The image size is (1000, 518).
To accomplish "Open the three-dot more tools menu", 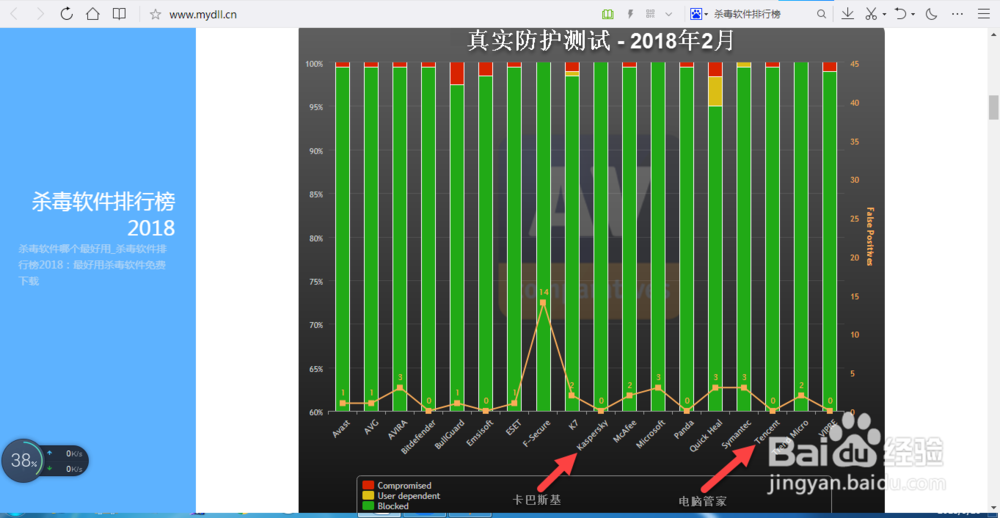I will [x=957, y=14].
